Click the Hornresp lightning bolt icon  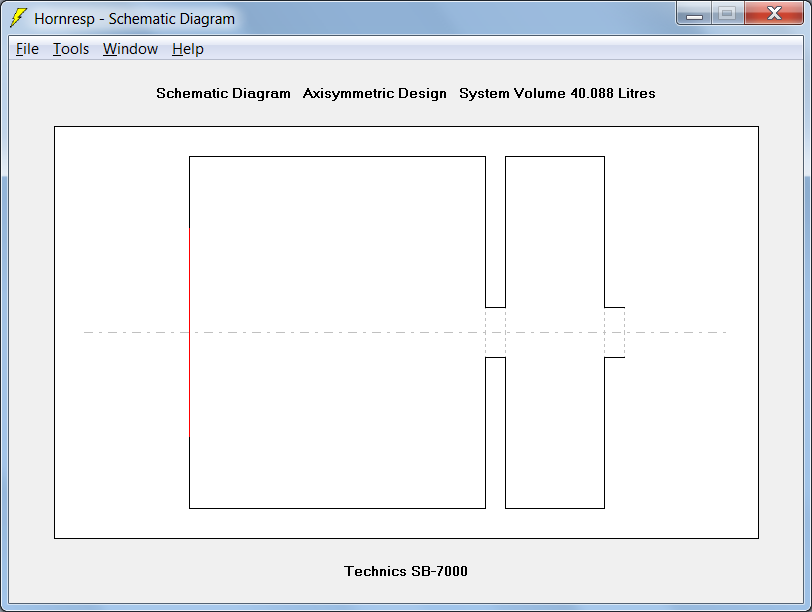(18, 18)
